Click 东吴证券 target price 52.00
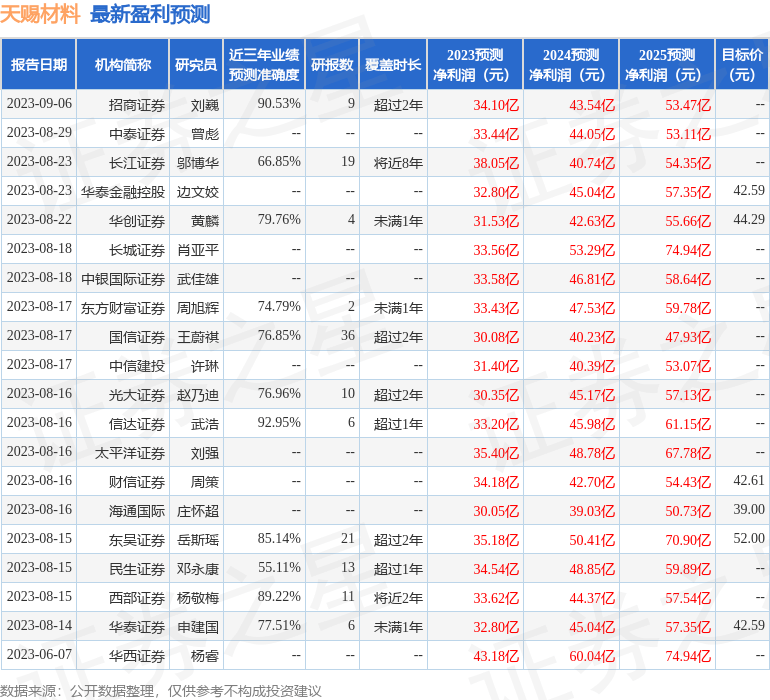Image resolution: width=770 pixels, height=700 pixels. 748,539
